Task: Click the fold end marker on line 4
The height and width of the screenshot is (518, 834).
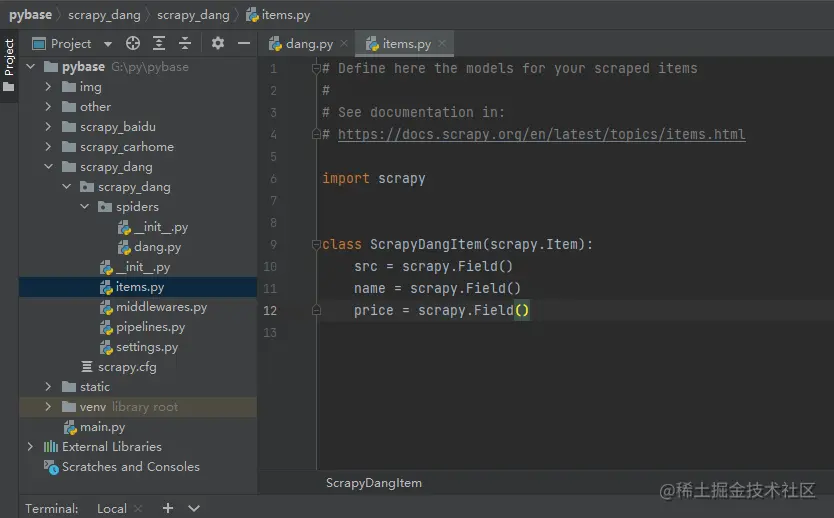Action: tap(316, 134)
